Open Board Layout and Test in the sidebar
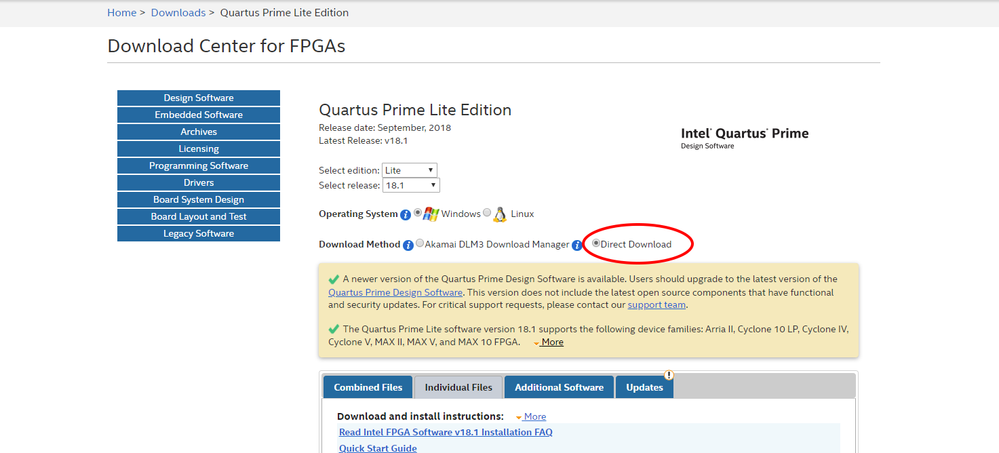The width and height of the screenshot is (999, 453). 198,217
